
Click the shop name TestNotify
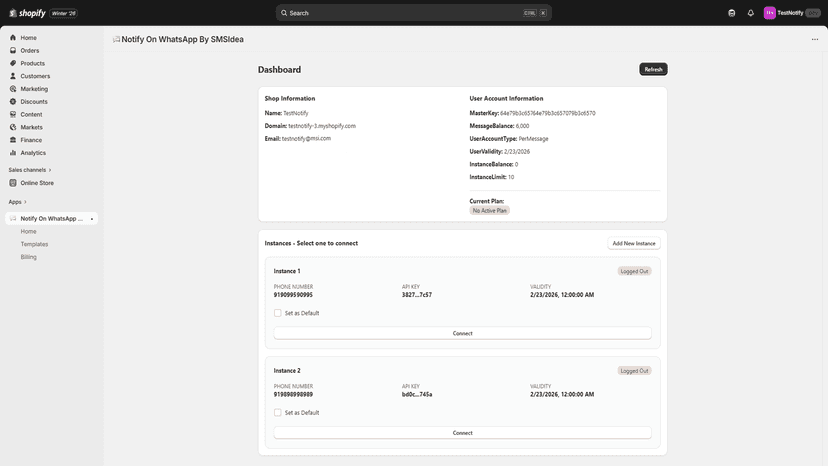tap(296, 113)
